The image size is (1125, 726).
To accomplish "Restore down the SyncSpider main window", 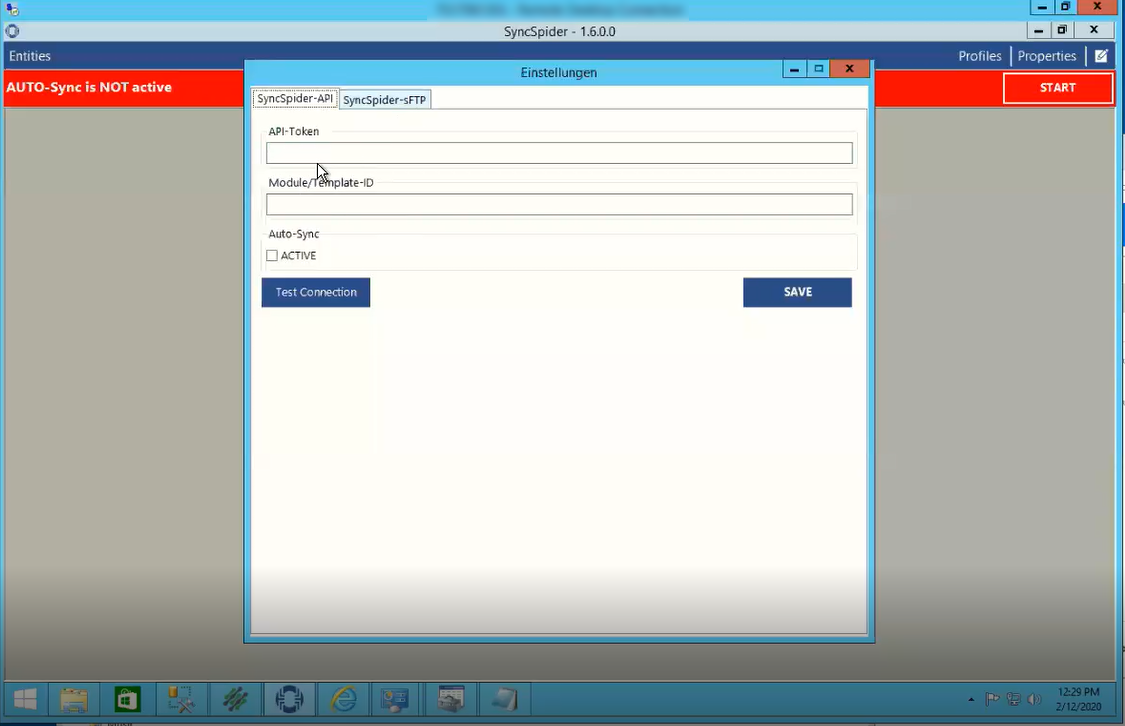I will tap(1063, 30).
